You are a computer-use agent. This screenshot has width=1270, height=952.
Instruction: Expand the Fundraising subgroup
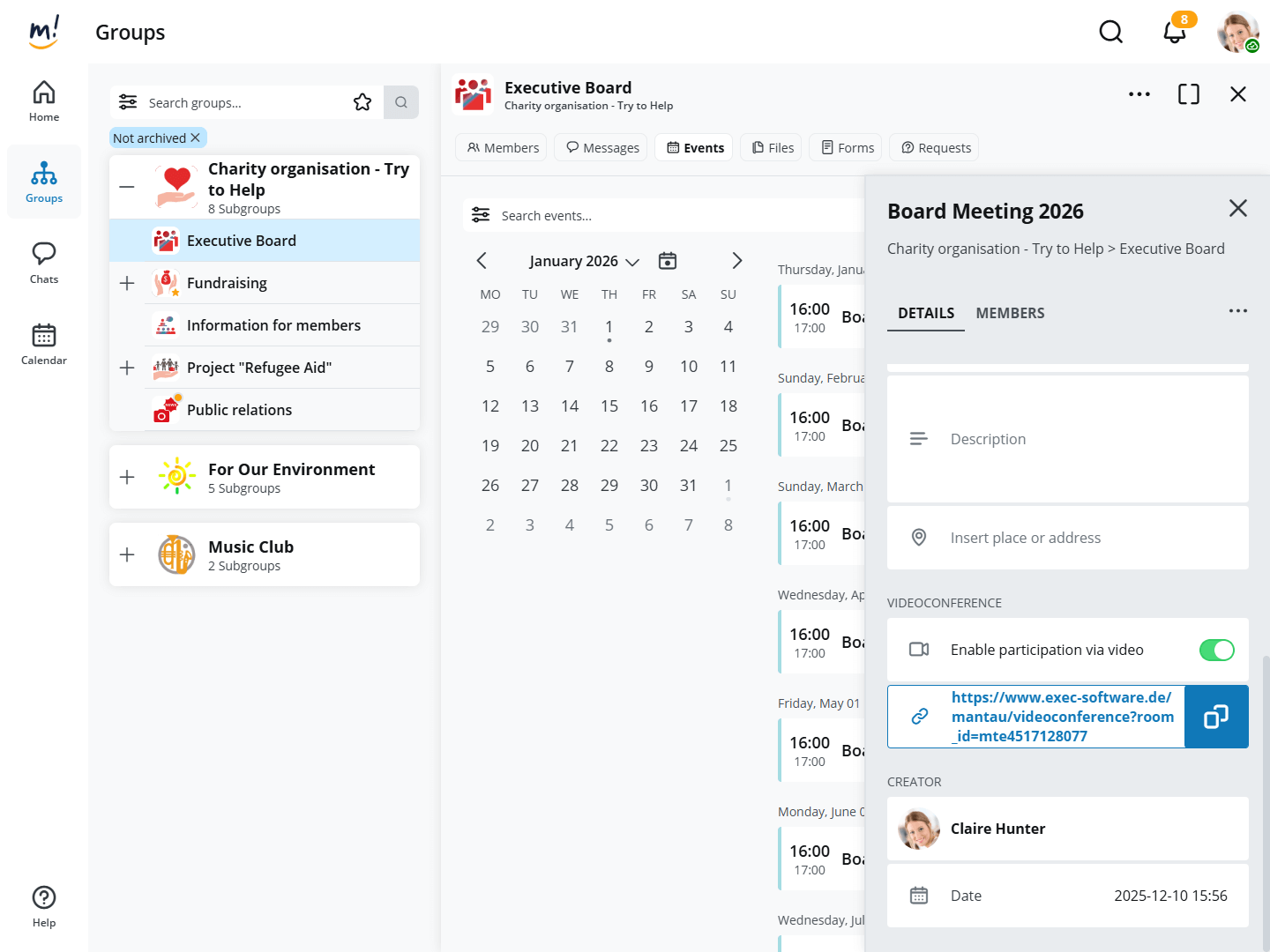(x=127, y=283)
